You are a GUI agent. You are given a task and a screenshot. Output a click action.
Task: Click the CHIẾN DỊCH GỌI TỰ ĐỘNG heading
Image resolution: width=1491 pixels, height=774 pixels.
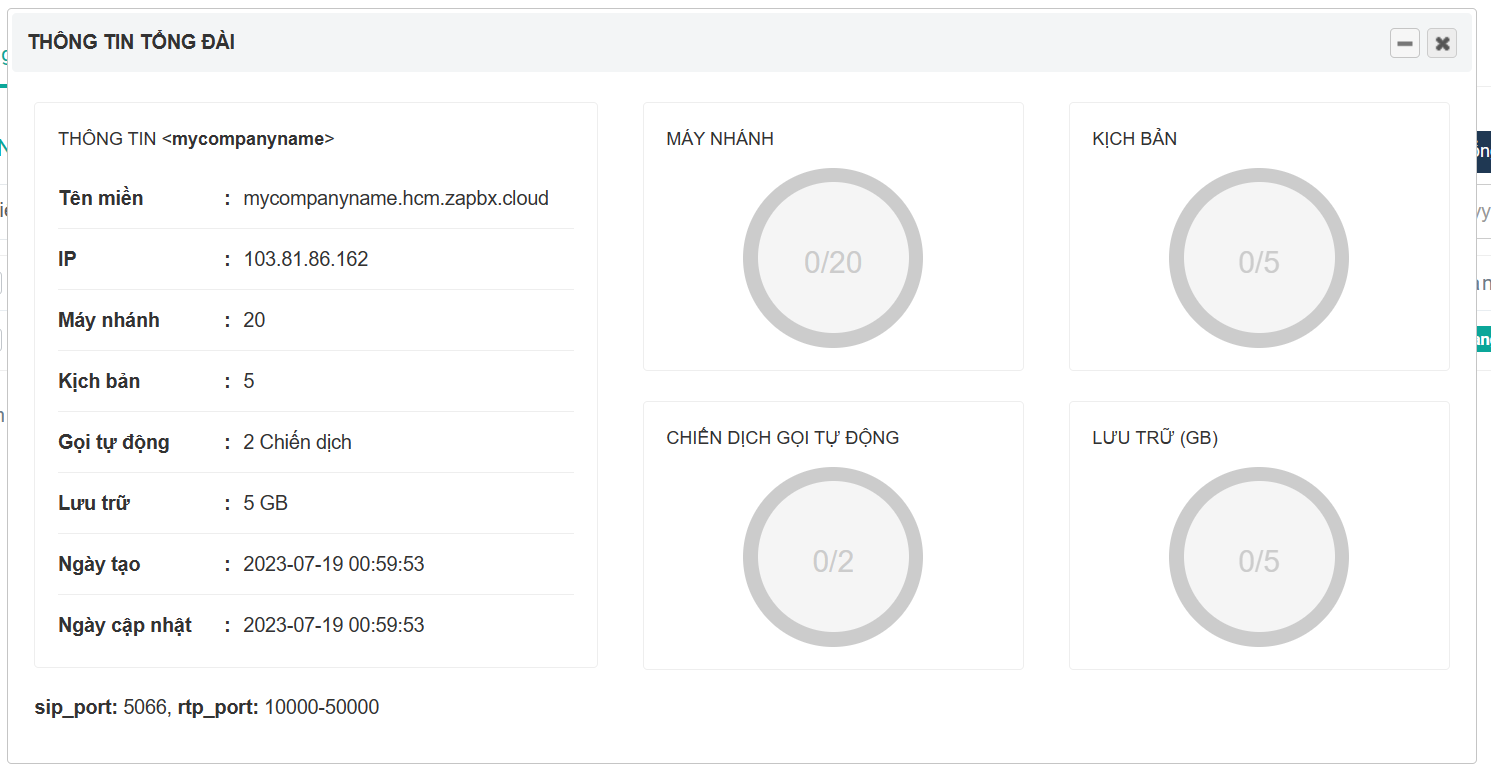tap(782, 438)
